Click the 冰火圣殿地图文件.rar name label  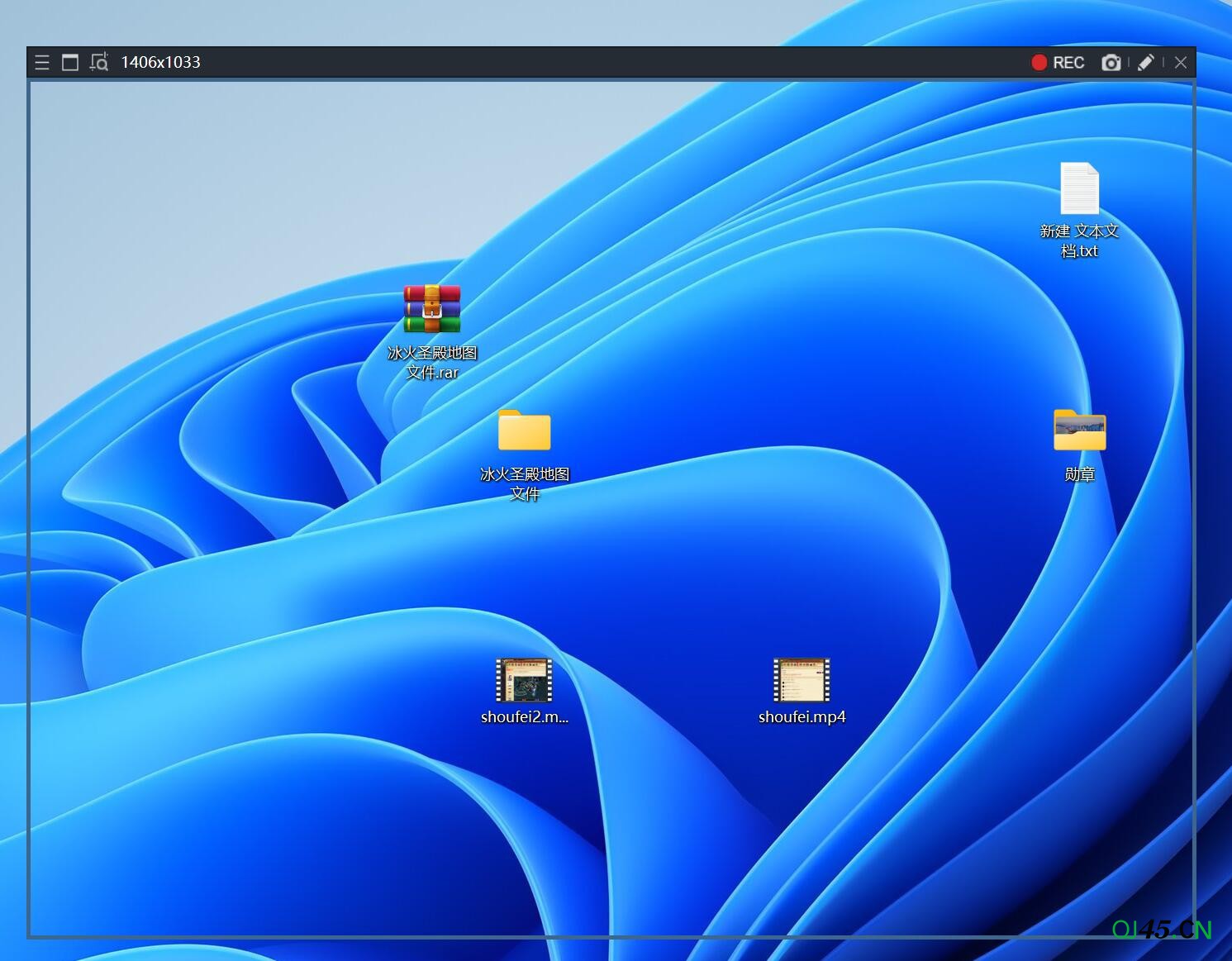coord(432,362)
